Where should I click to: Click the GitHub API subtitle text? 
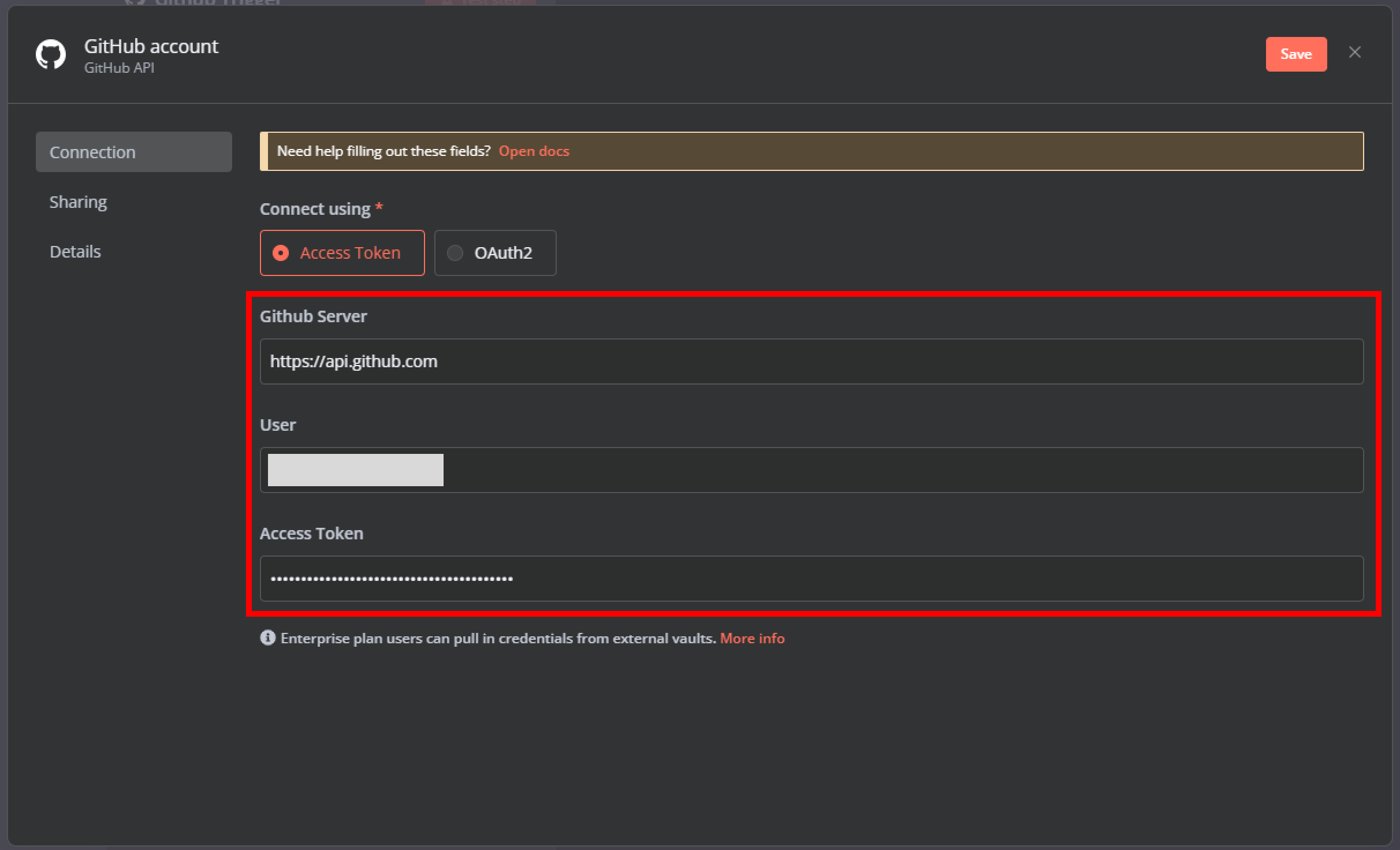[x=119, y=68]
